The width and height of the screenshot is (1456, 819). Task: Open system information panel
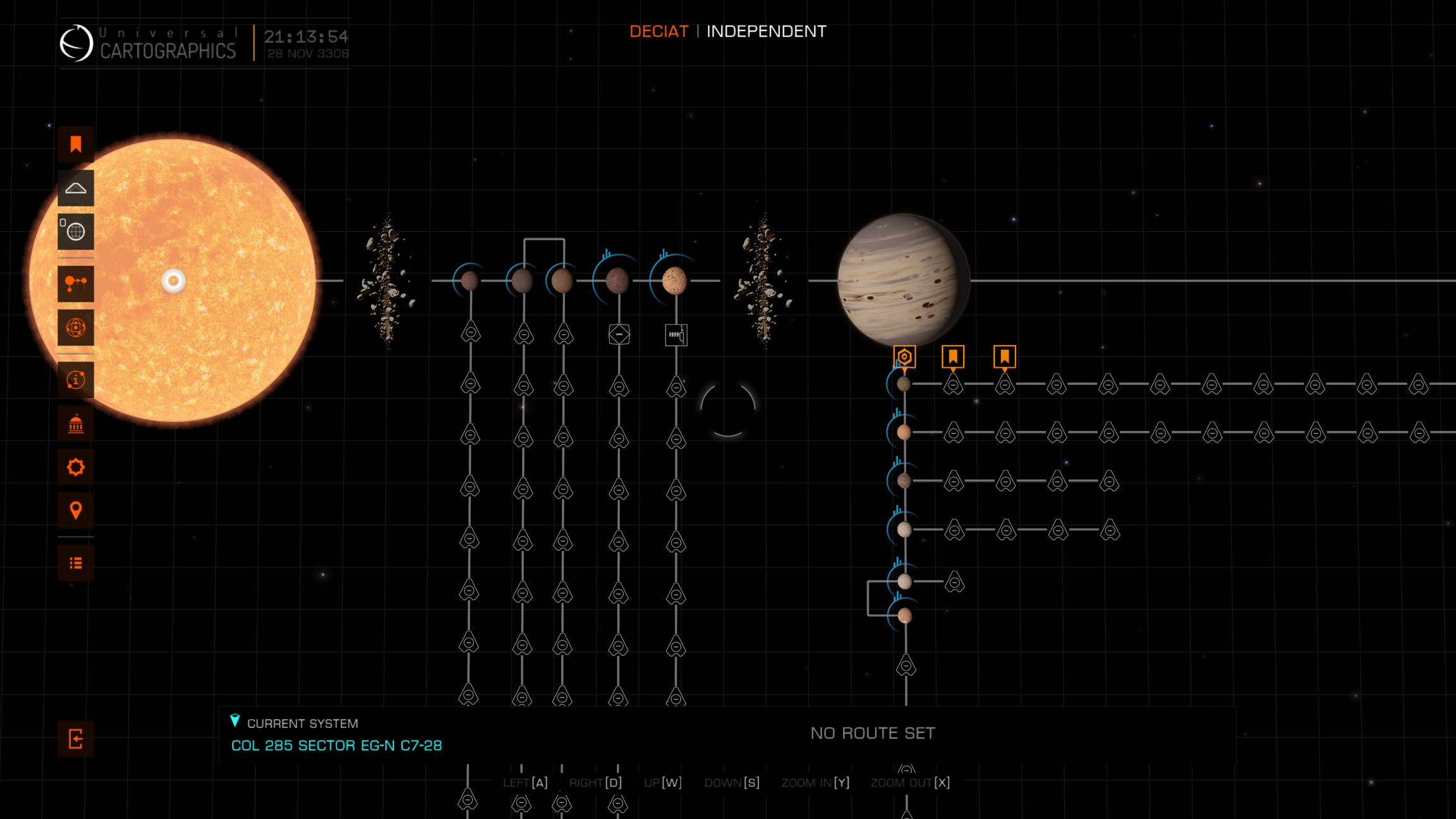[76, 380]
